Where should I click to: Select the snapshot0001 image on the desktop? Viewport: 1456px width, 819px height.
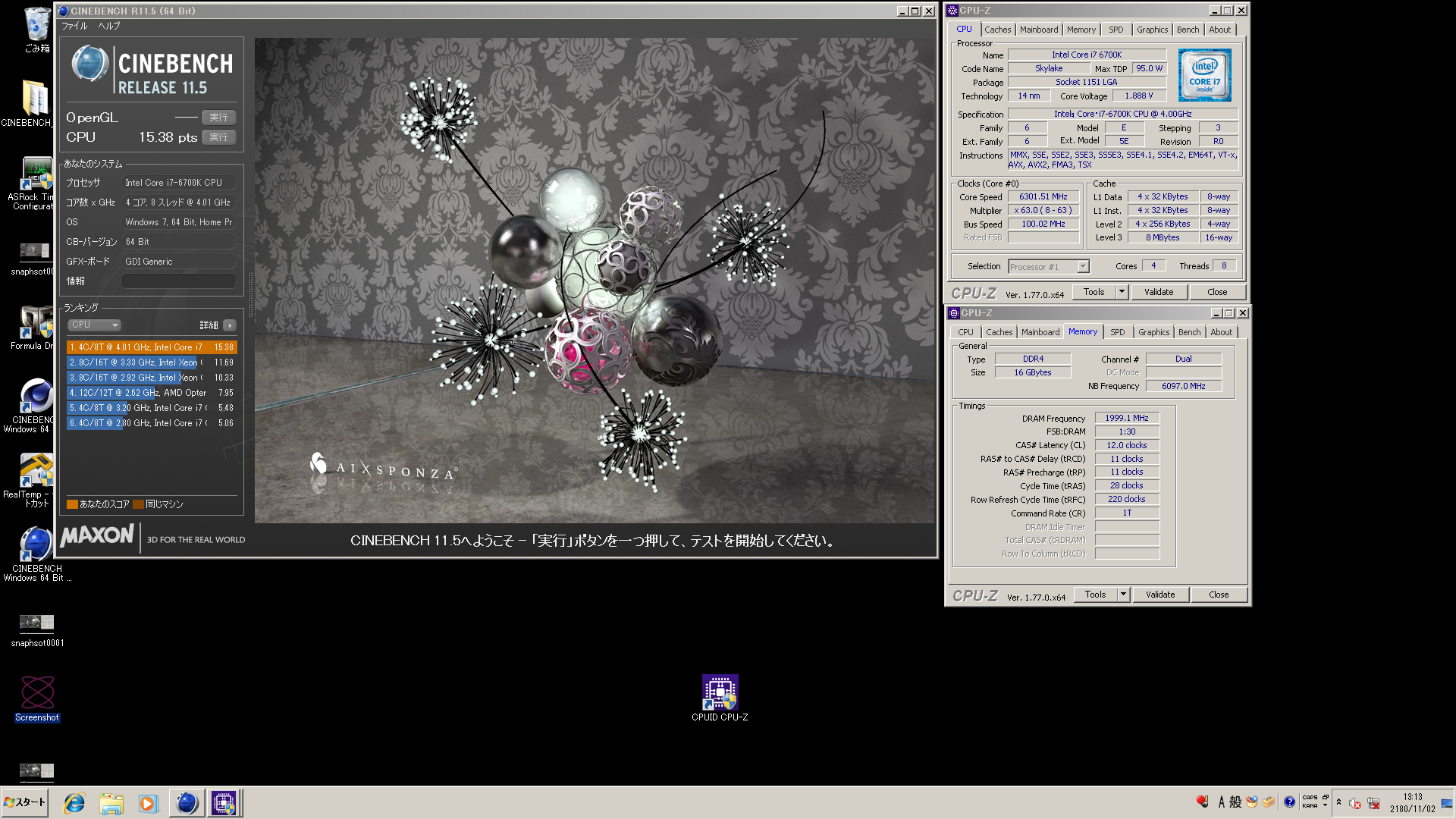36,630
